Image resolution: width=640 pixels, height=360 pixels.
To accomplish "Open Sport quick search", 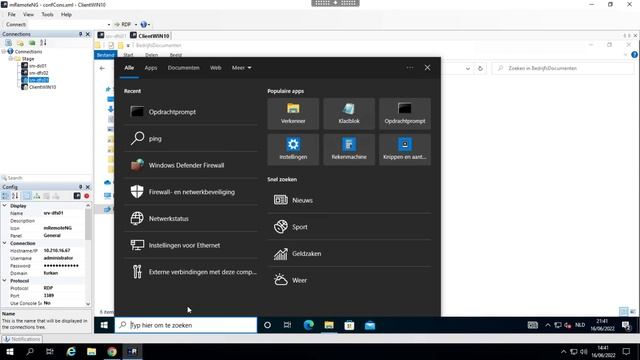I will 349,227.
